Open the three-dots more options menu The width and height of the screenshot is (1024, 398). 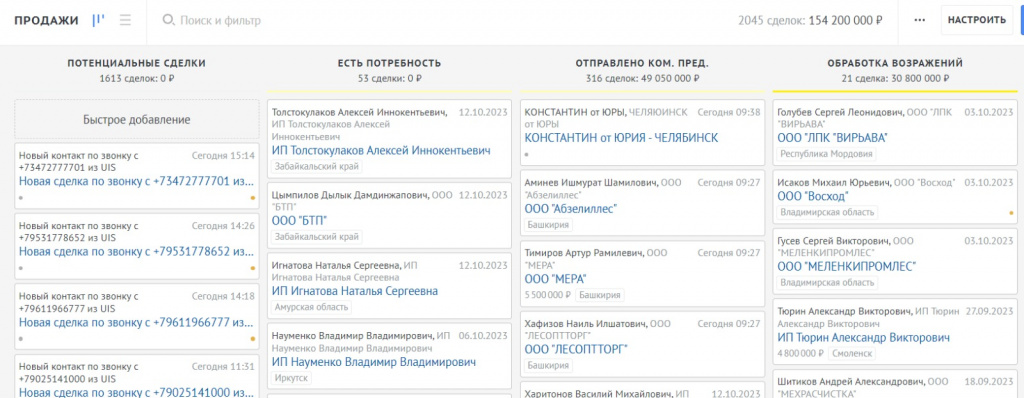coord(920,20)
